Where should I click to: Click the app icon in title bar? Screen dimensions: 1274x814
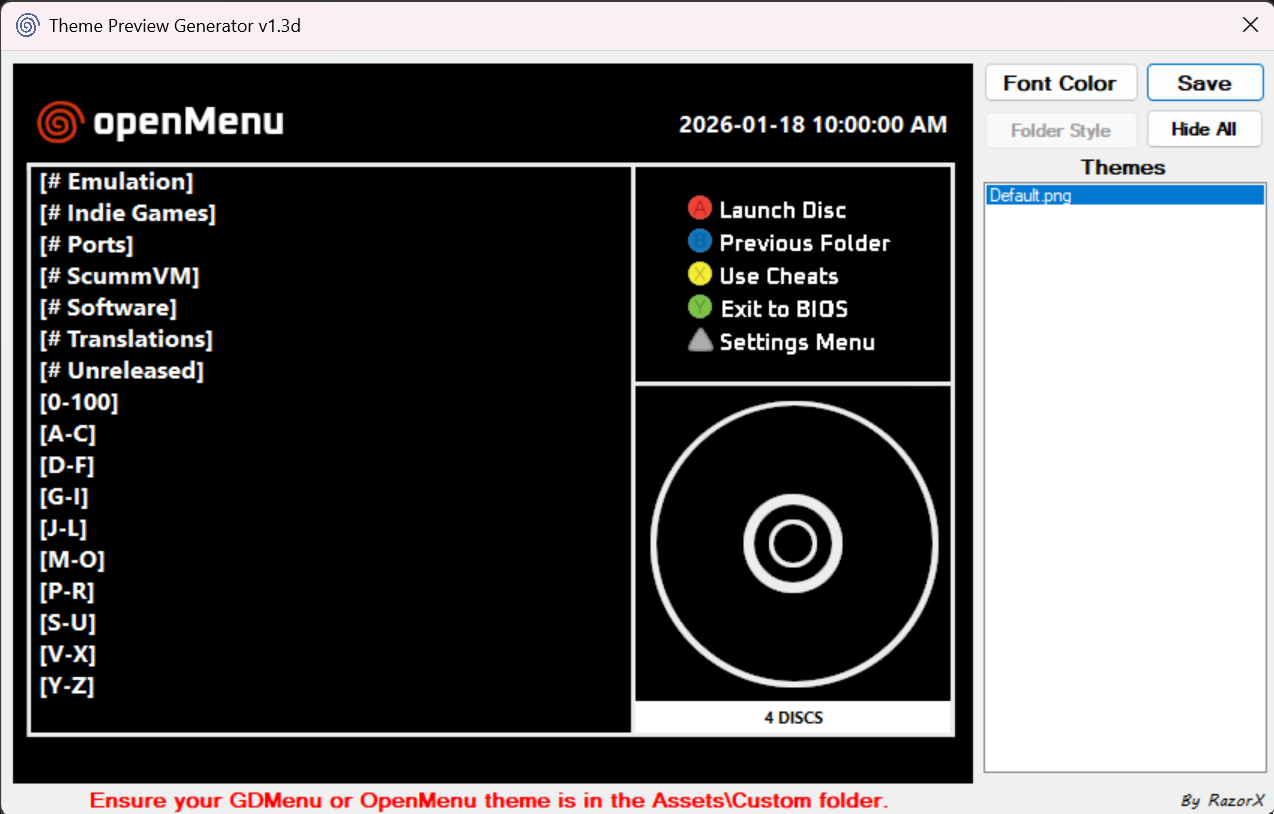click(28, 25)
